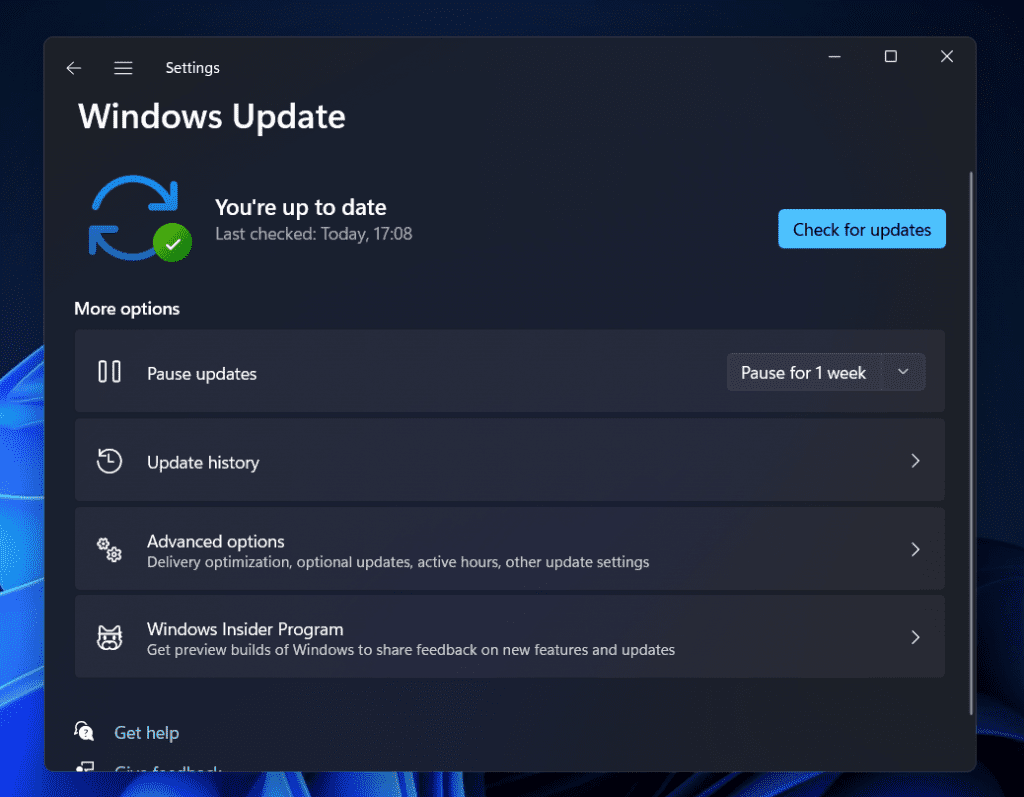Click the Pause updates row
Viewport: 1024px width, 797px height.
point(400,372)
